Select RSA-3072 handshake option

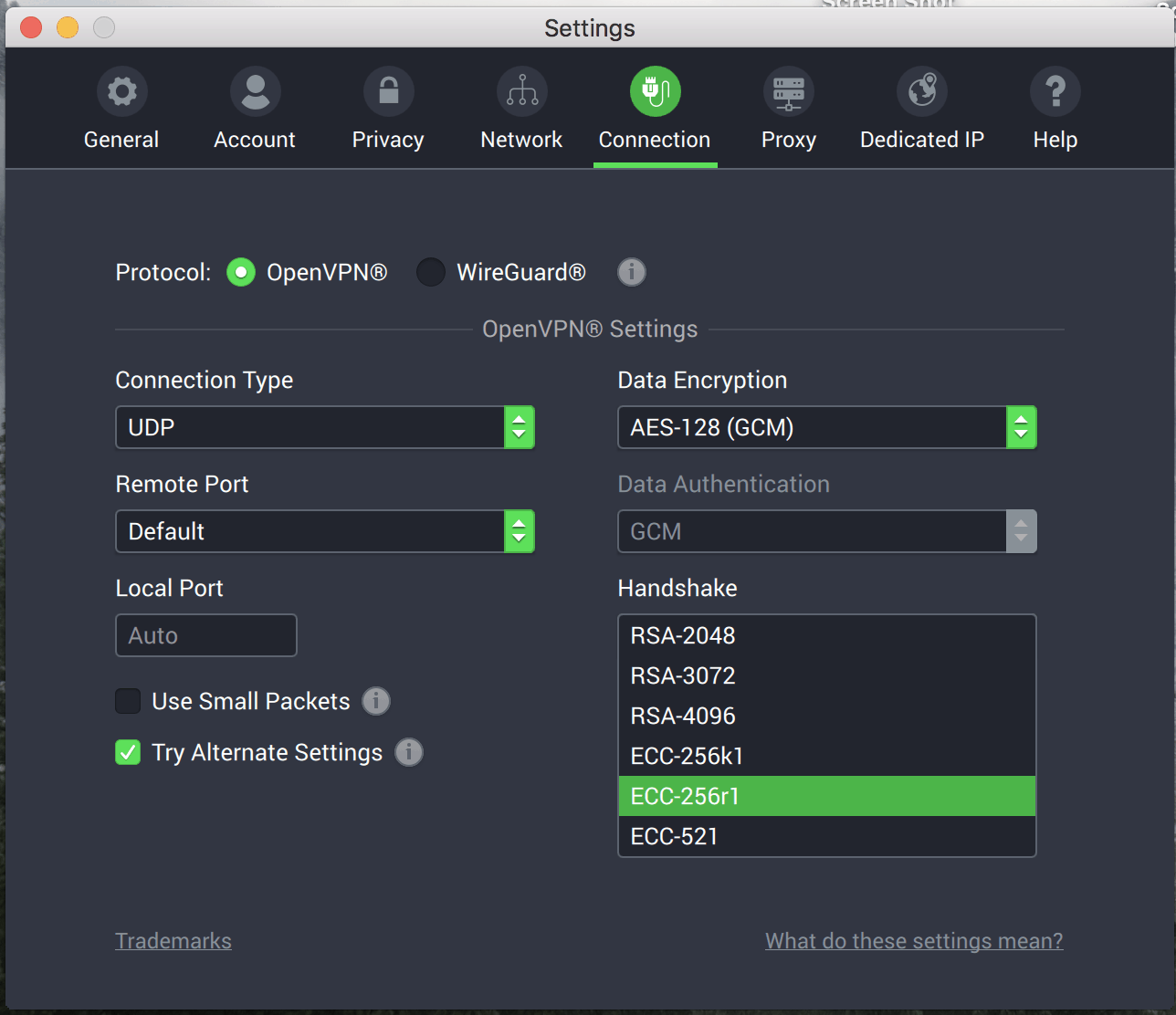pyautogui.click(x=827, y=675)
